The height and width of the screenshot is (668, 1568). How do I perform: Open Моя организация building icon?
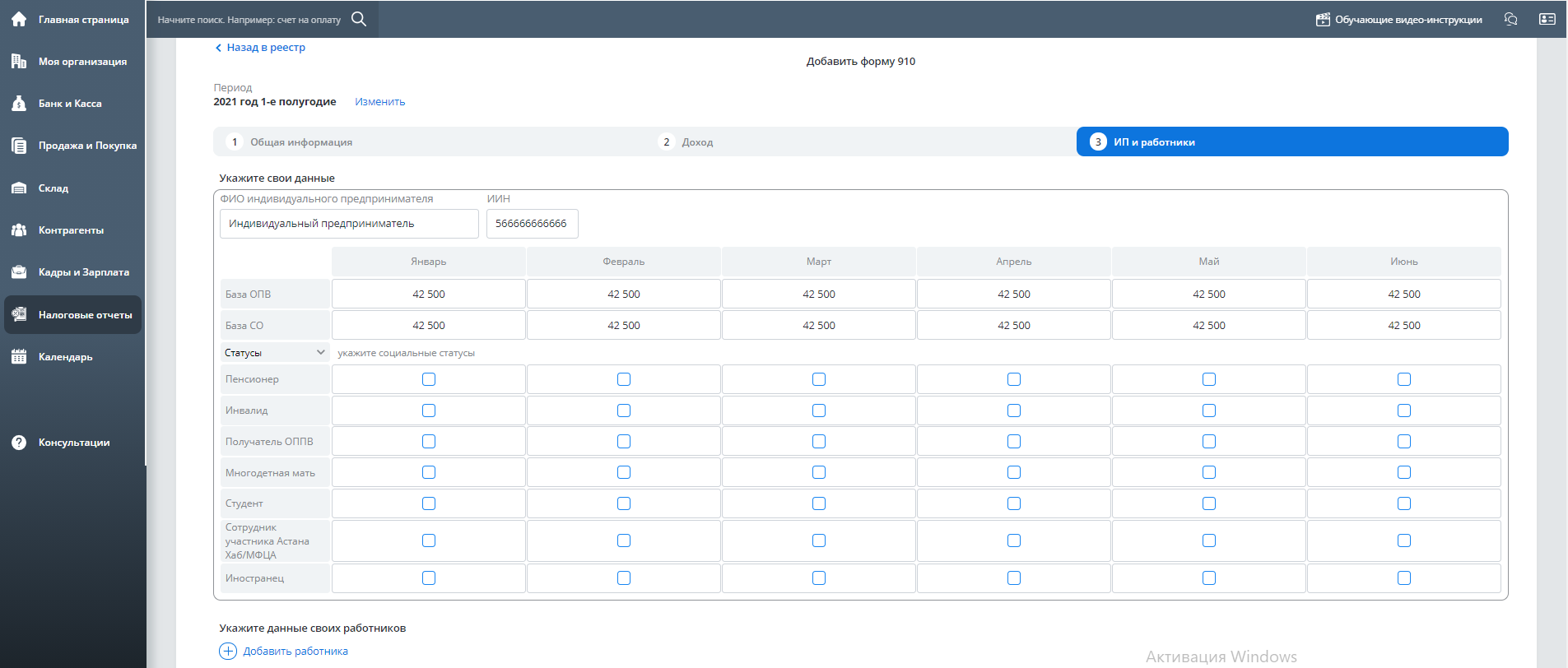point(19,61)
